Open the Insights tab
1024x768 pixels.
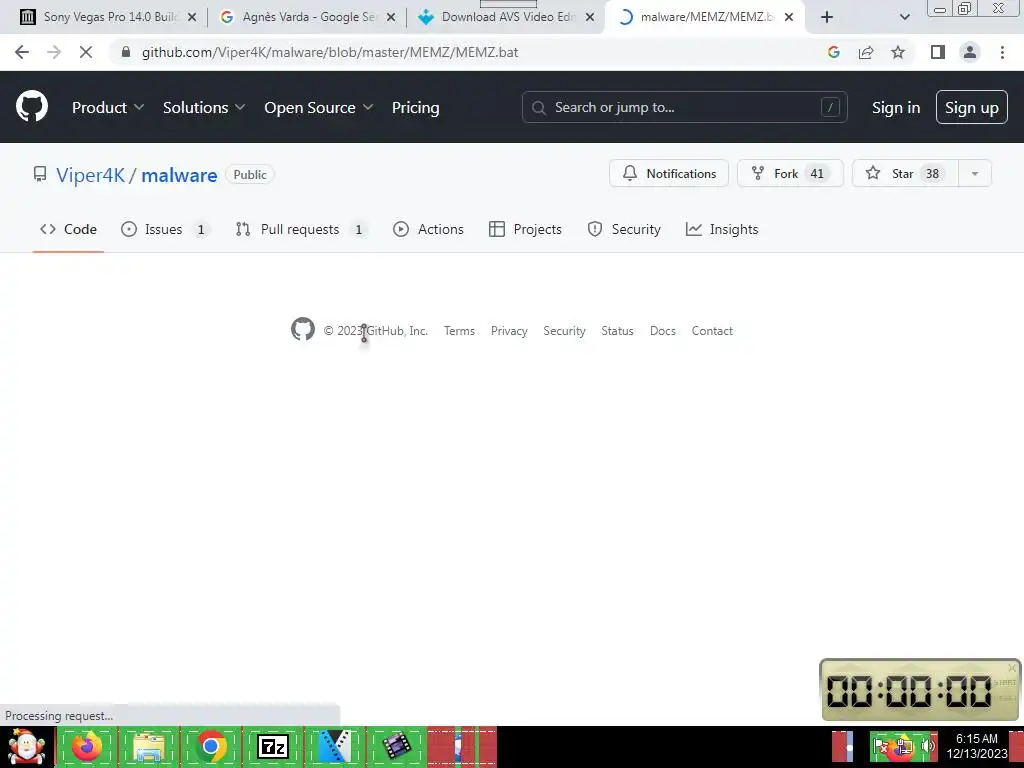(722, 229)
